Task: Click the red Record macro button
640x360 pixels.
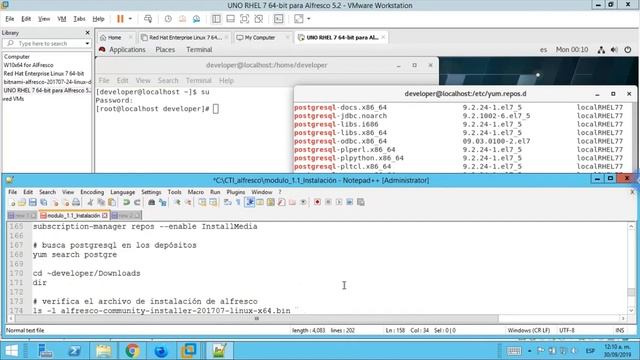Action: pyautogui.click(x=317, y=202)
